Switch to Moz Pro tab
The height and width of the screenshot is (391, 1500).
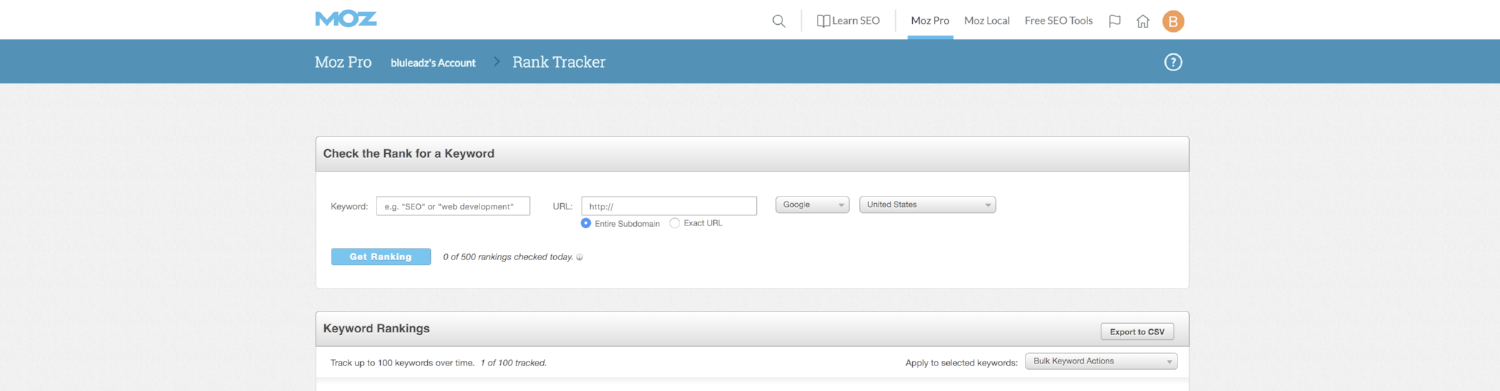[x=930, y=20]
